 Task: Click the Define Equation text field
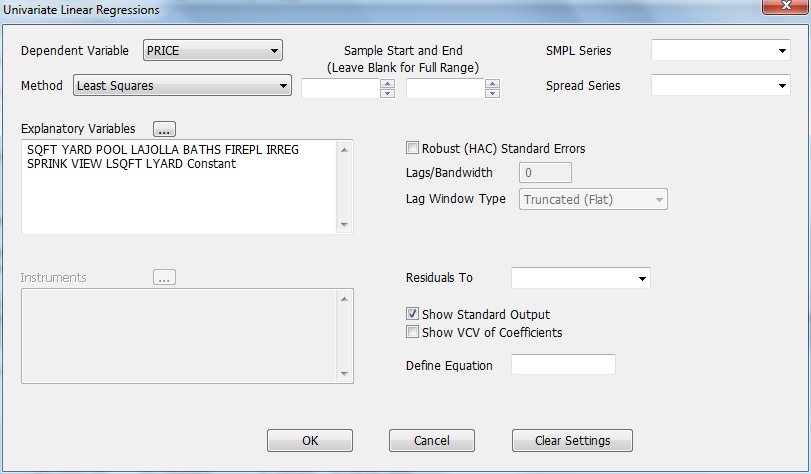(x=563, y=365)
